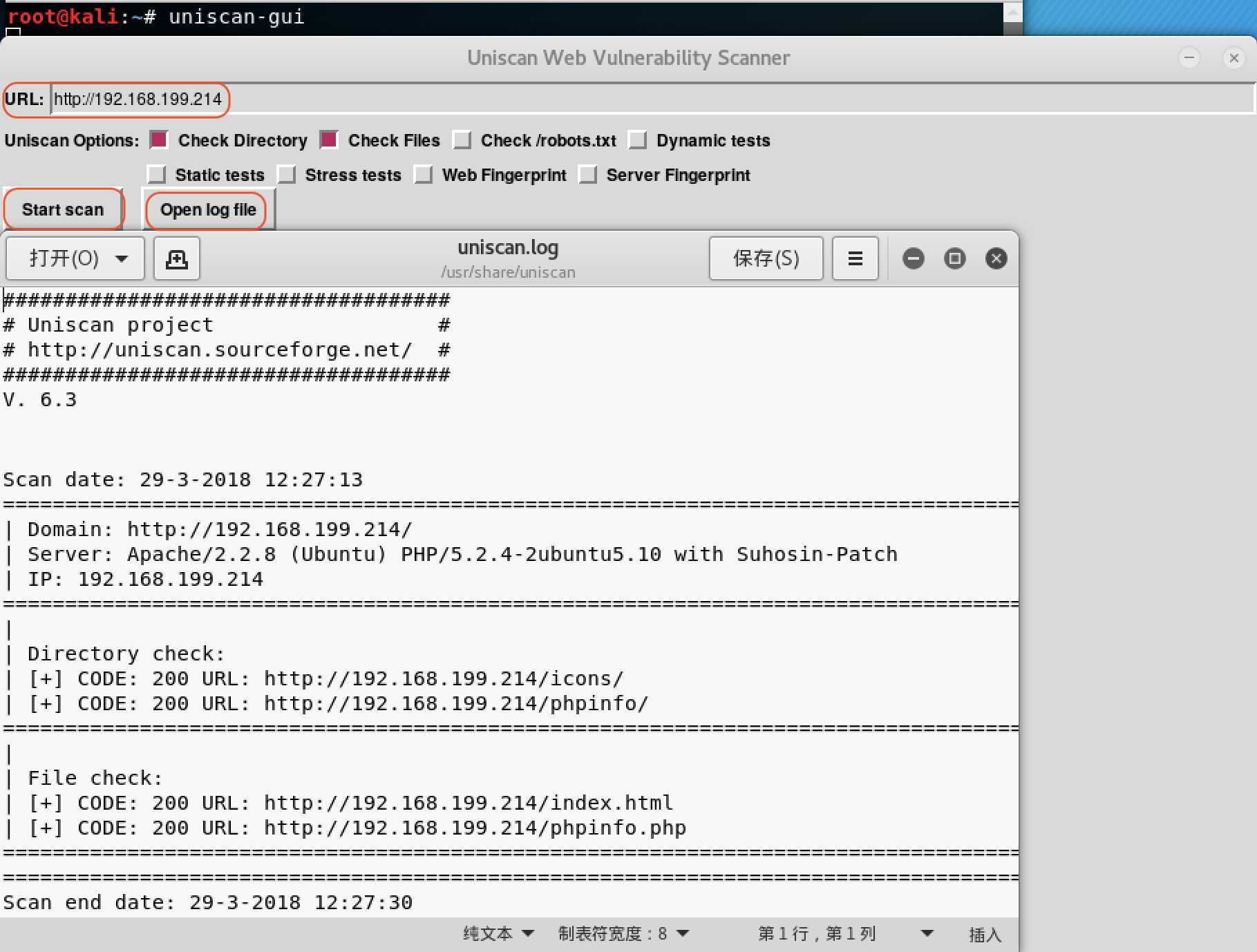The height and width of the screenshot is (952, 1257).
Task: Click the 第1行，第1列 position label
Action: click(817, 934)
